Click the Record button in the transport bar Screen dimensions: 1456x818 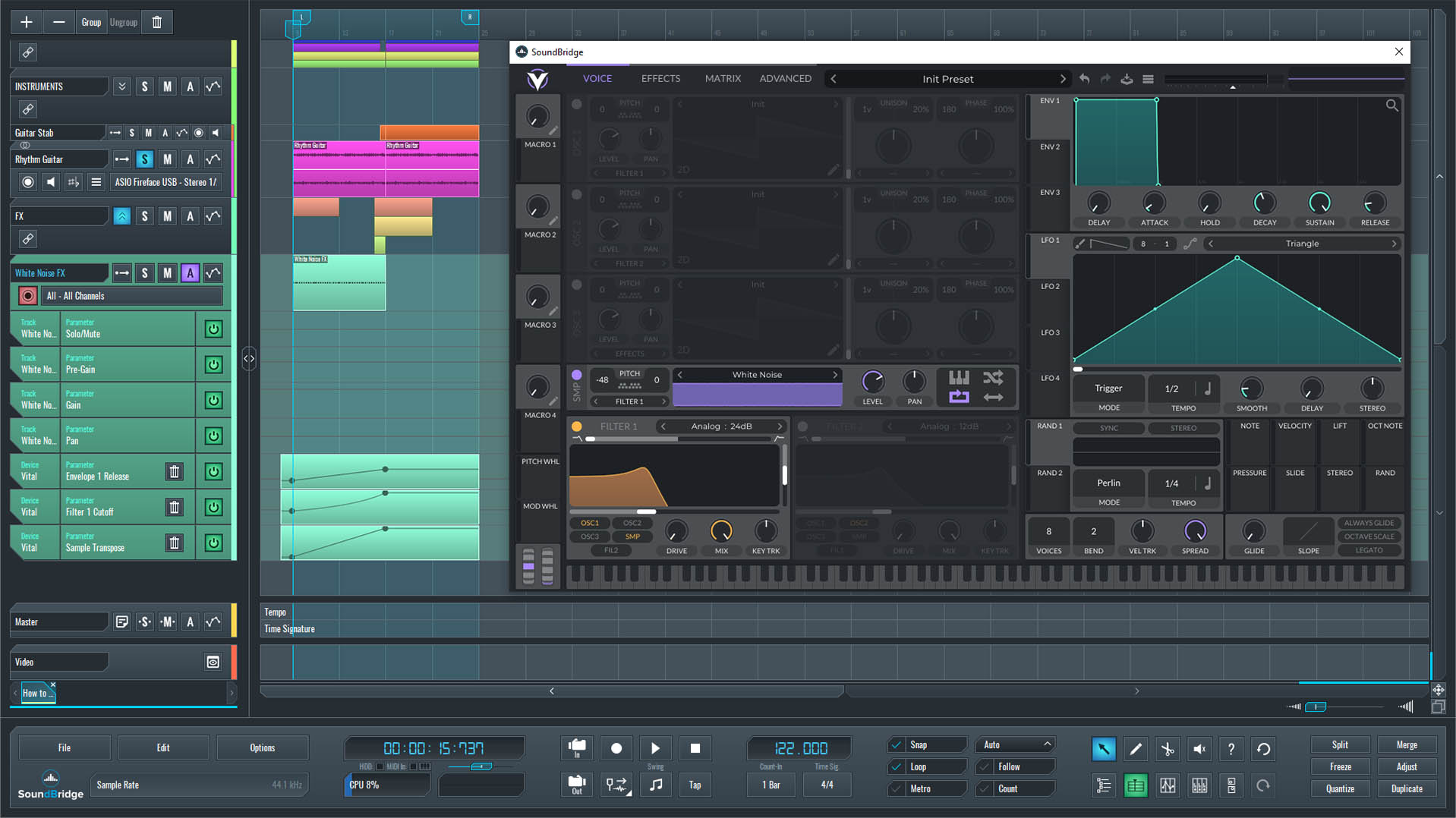(616, 748)
